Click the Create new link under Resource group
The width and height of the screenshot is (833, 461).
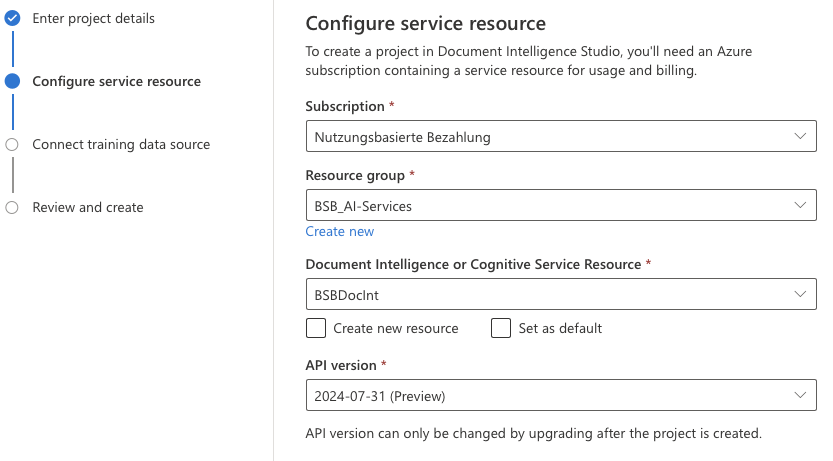[x=339, y=231]
